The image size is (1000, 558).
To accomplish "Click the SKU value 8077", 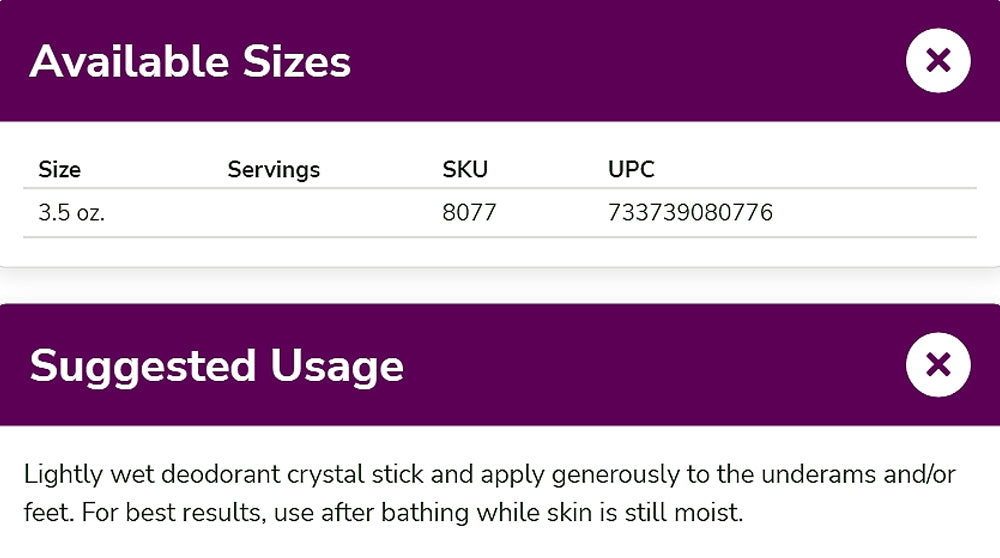I will point(469,213).
